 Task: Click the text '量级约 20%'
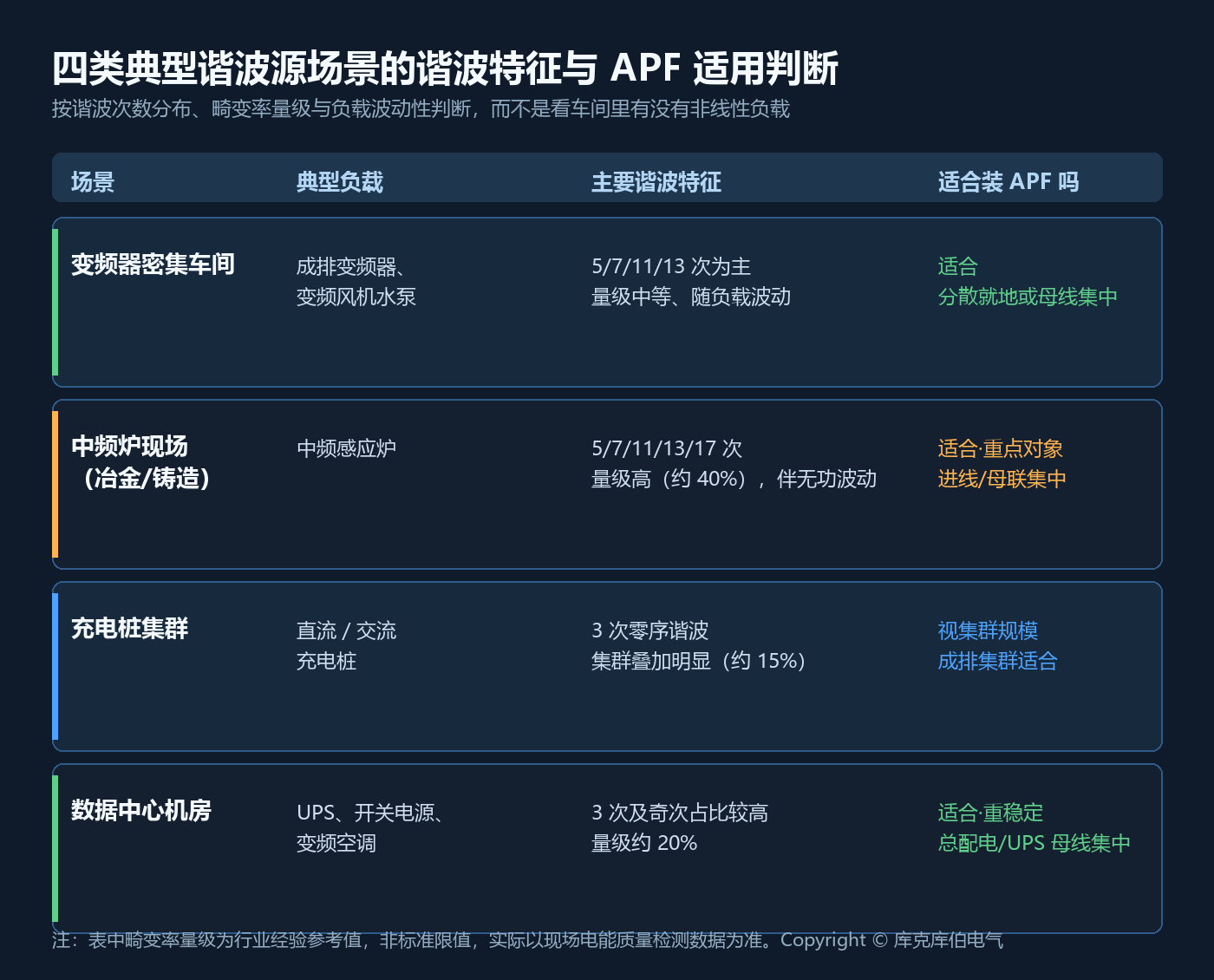pyautogui.click(x=644, y=843)
